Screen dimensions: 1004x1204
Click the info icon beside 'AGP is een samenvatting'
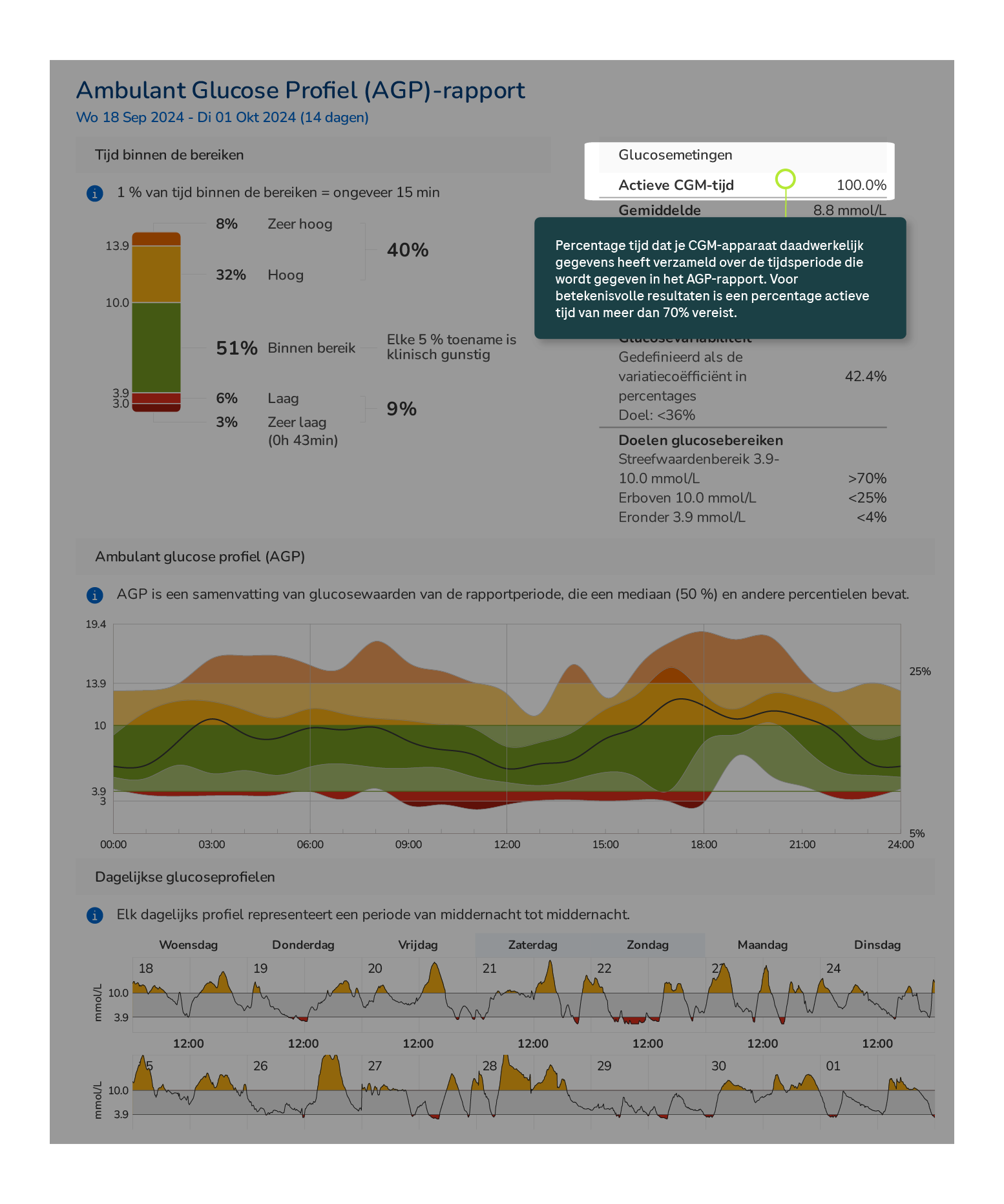[95, 595]
